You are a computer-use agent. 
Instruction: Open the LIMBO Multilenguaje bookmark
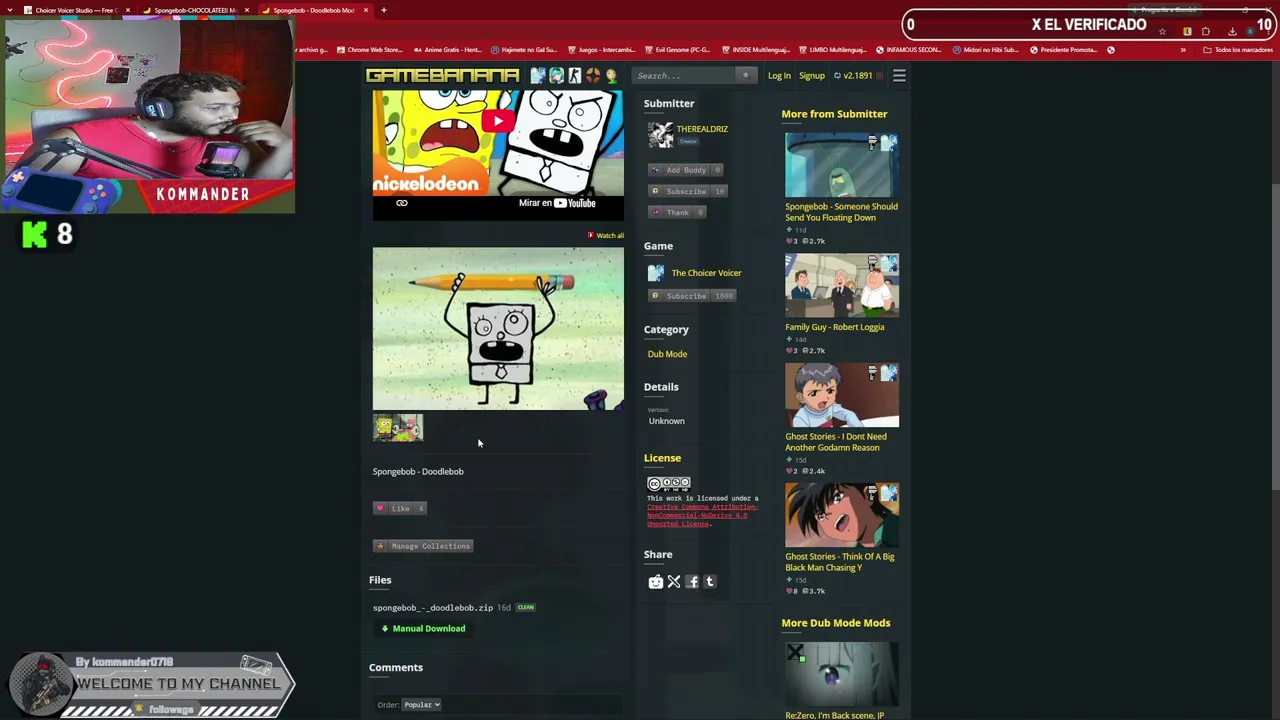pos(832,49)
